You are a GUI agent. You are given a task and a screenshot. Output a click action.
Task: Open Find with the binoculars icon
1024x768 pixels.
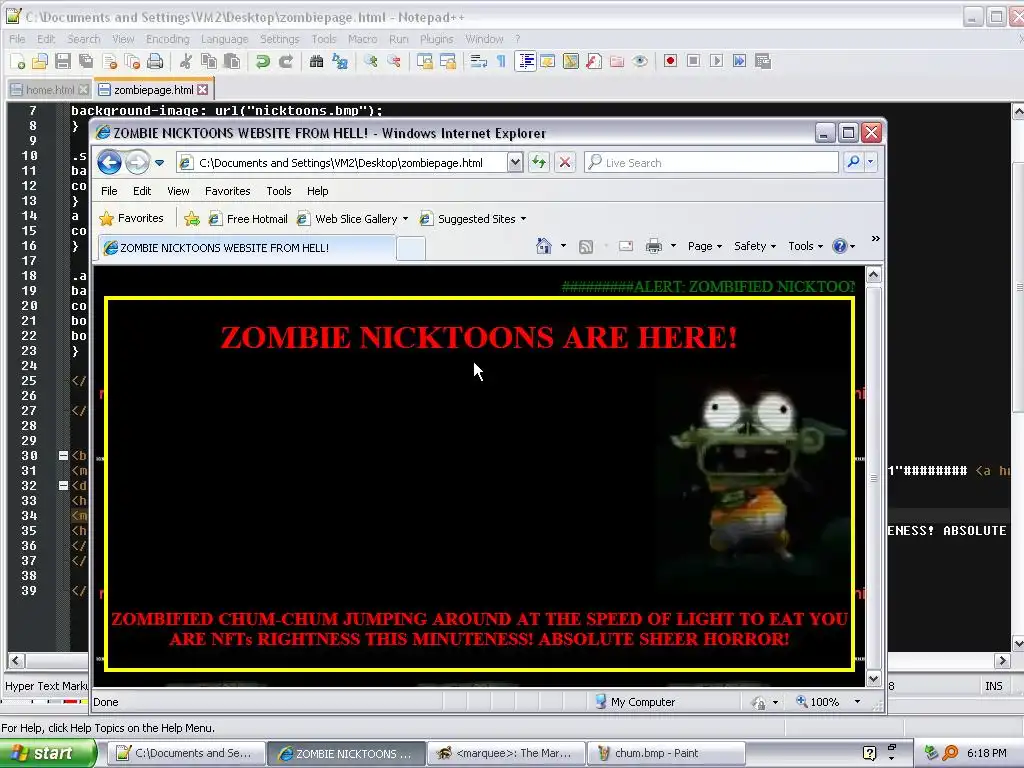317,61
